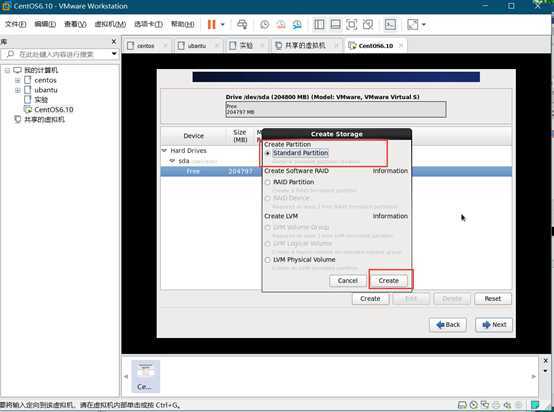Select ubantu in the library tree

click(46, 90)
